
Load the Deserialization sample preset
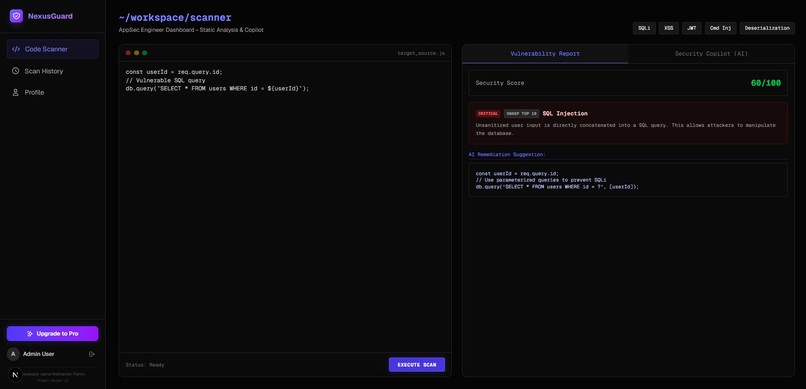[767, 28]
